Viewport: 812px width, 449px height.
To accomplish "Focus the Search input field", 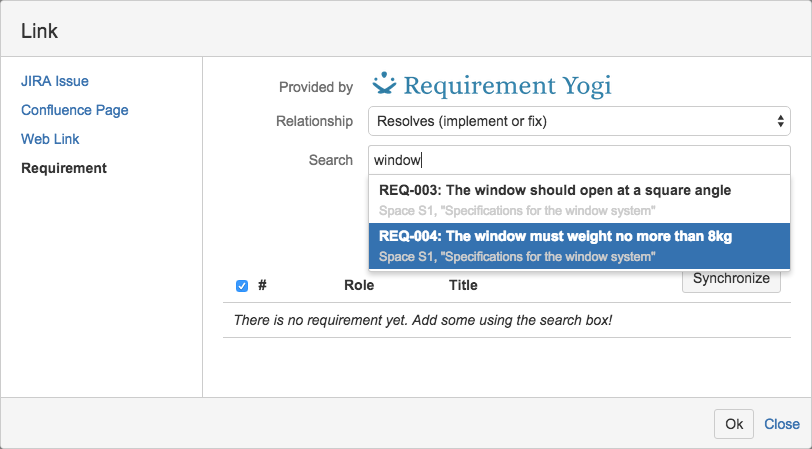I will point(579,160).
